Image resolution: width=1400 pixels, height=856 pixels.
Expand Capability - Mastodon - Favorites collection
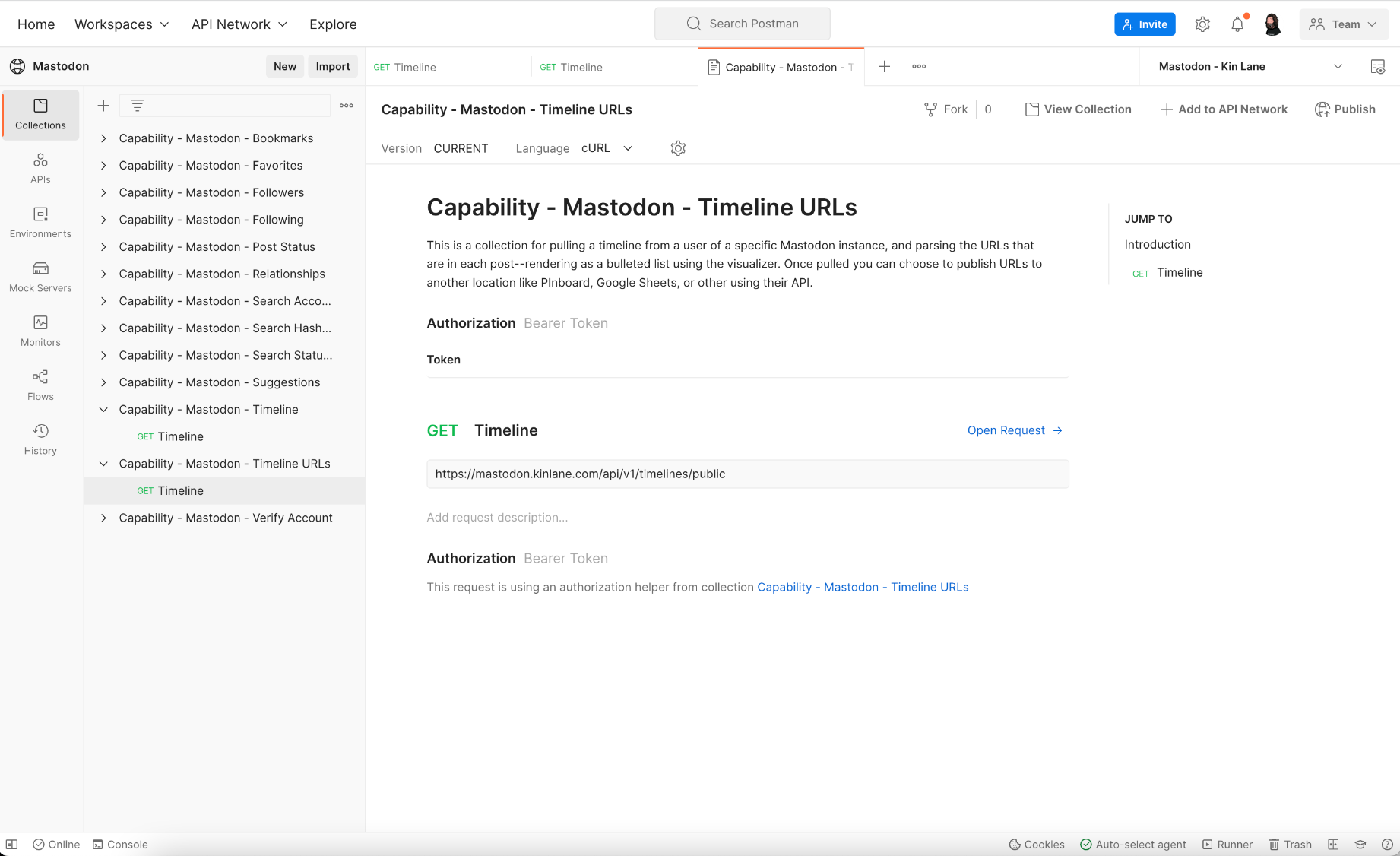103,166
